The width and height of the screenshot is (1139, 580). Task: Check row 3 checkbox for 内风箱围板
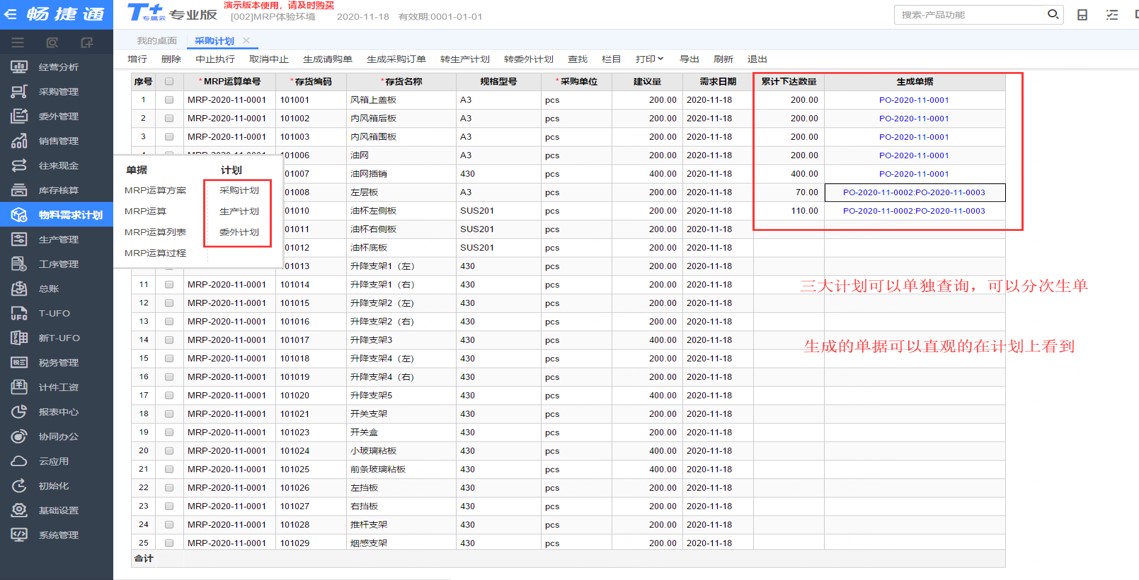coord(169,137)
